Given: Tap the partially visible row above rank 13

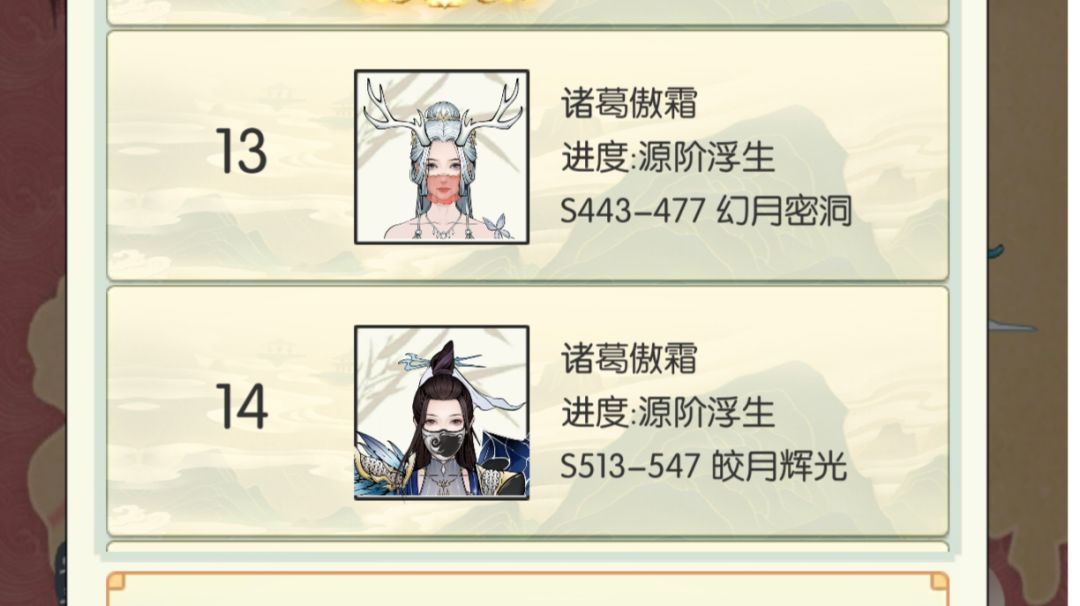Looking at the screenshot, I should 528,12.
